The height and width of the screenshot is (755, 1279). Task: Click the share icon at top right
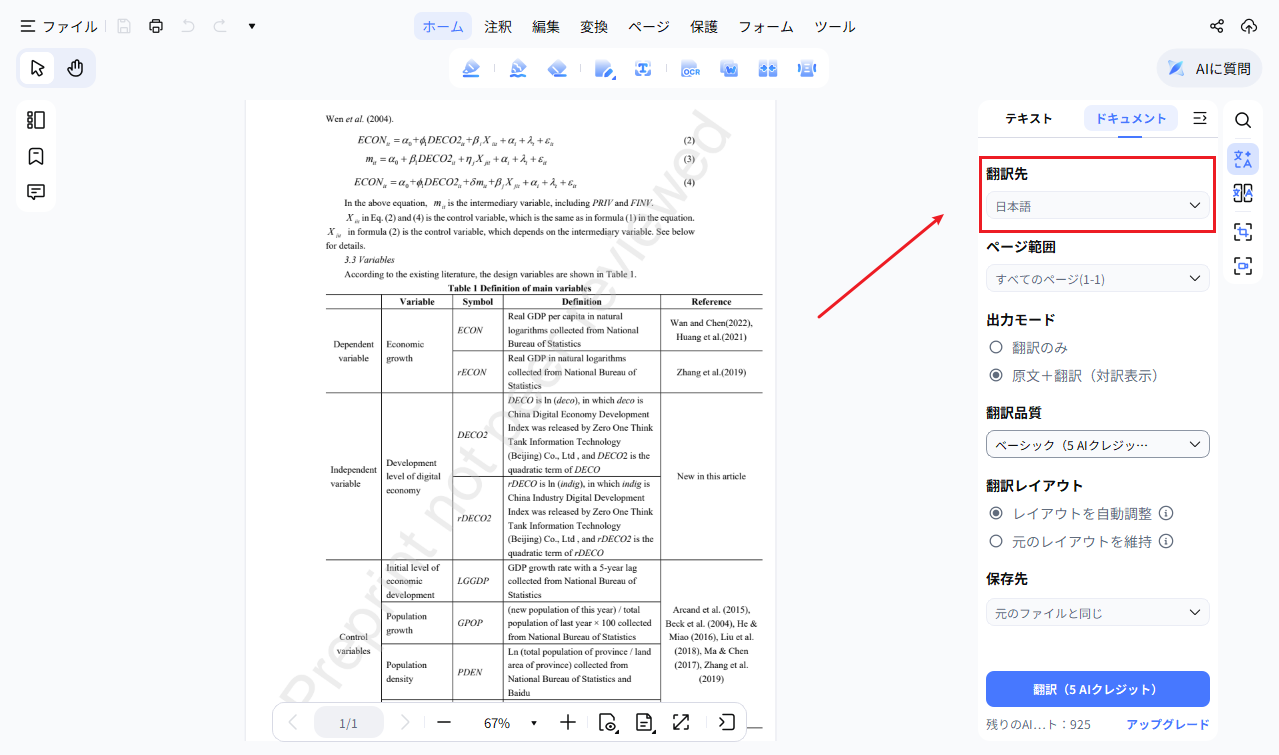(x=1217, y=26)
